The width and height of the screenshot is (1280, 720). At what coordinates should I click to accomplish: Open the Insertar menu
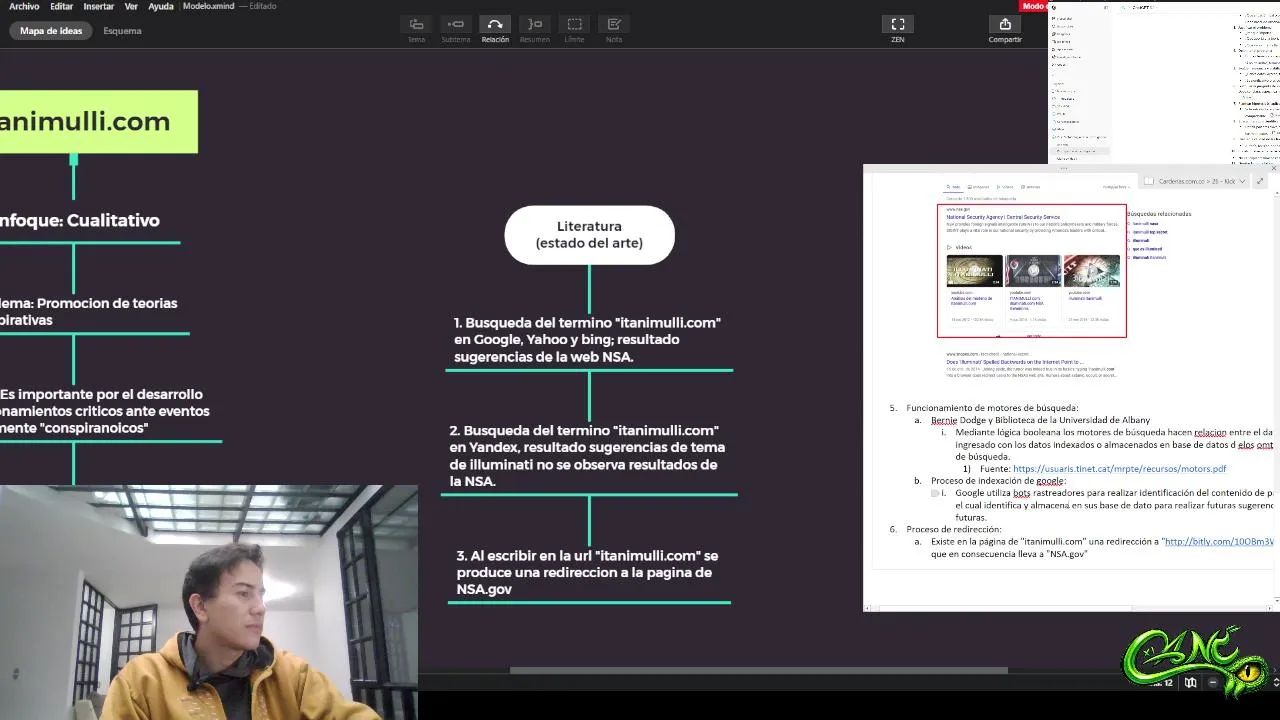click(x=98, y=6)
